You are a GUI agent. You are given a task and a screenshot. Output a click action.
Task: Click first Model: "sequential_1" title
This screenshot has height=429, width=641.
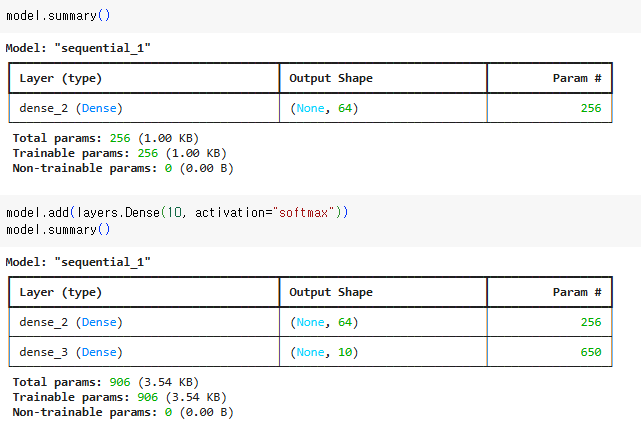78,48
